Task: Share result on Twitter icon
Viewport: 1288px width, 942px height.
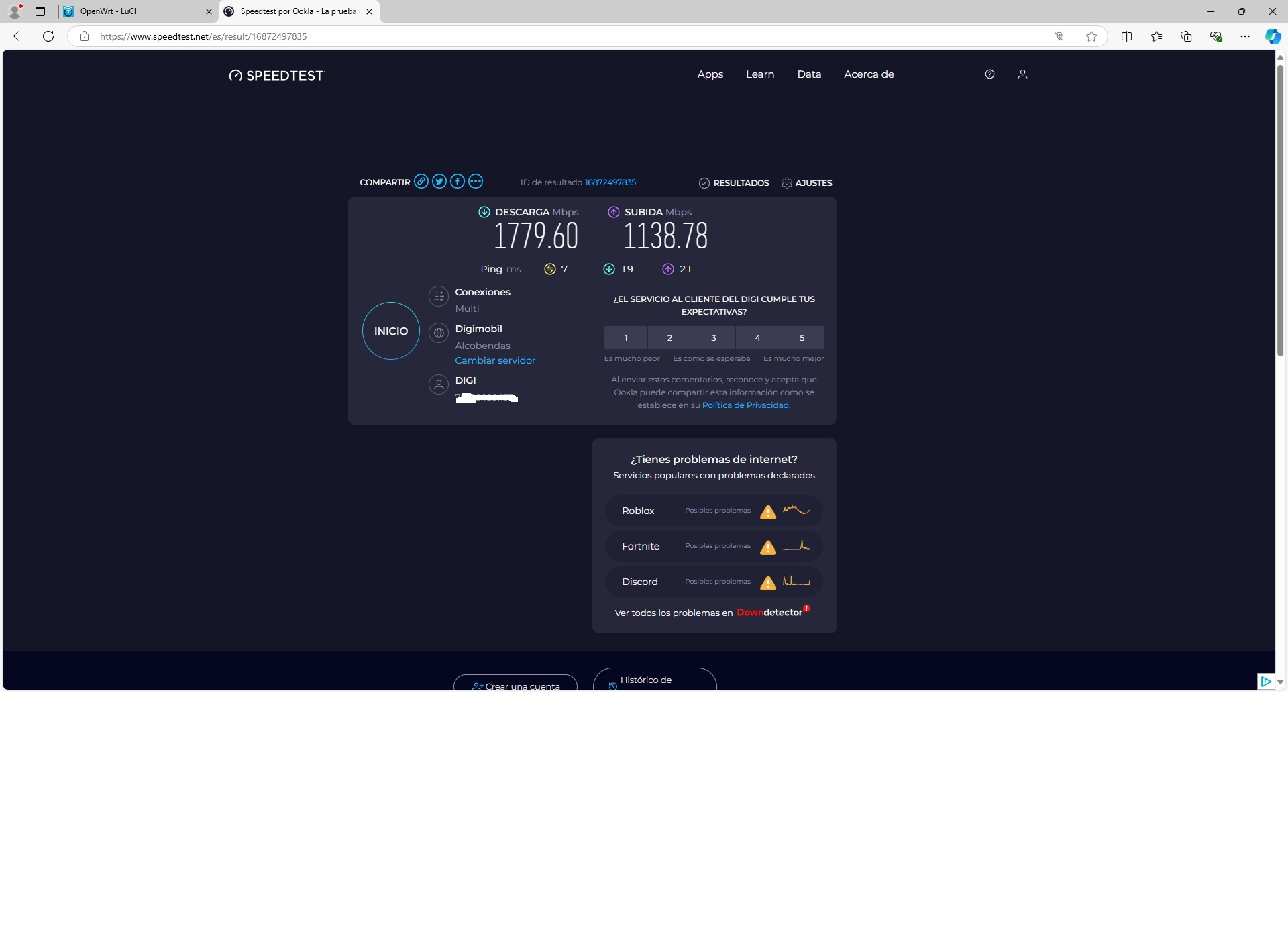Action: (x=439, y=181)
